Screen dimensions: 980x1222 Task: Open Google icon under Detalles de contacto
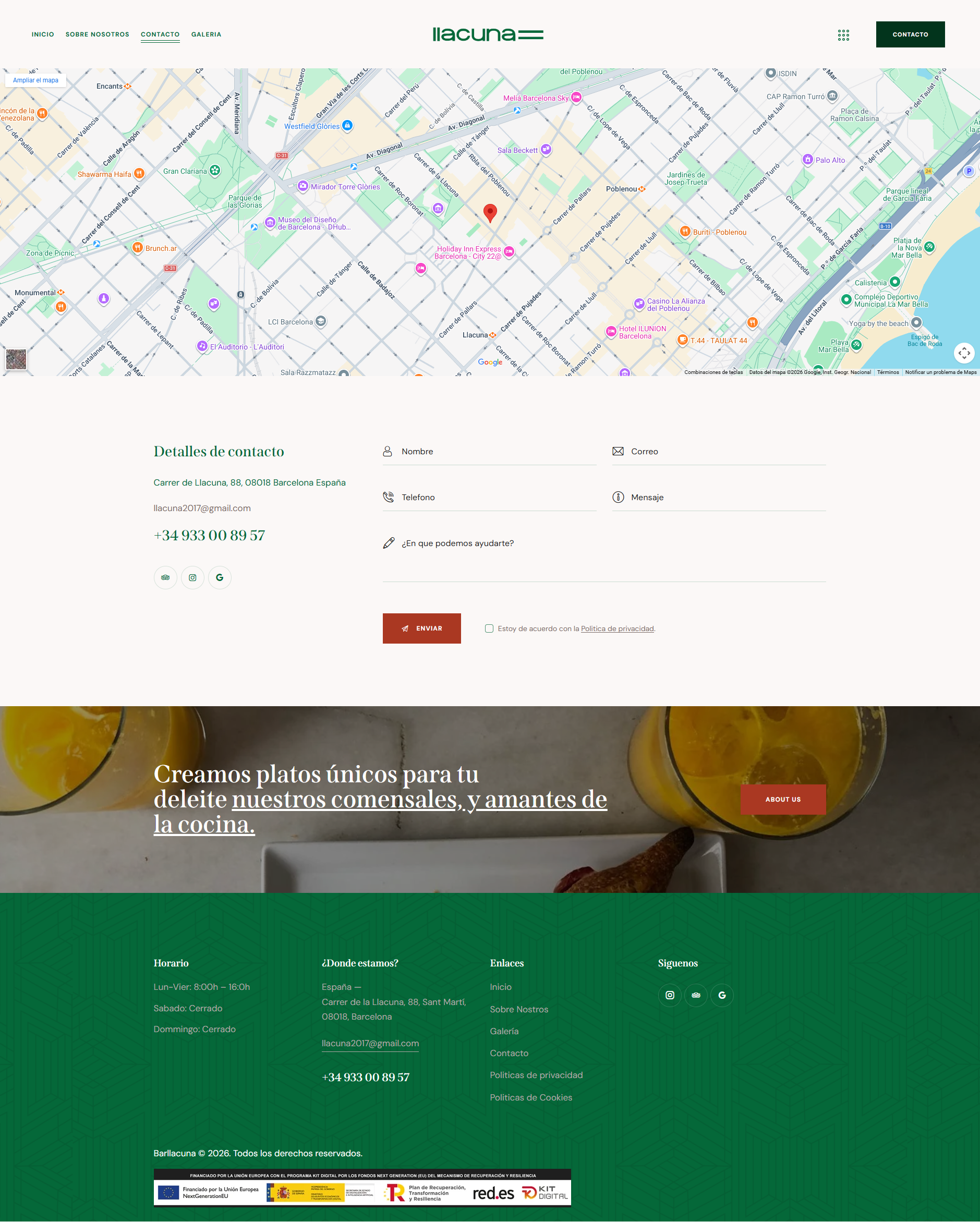(x=220, y=577)
